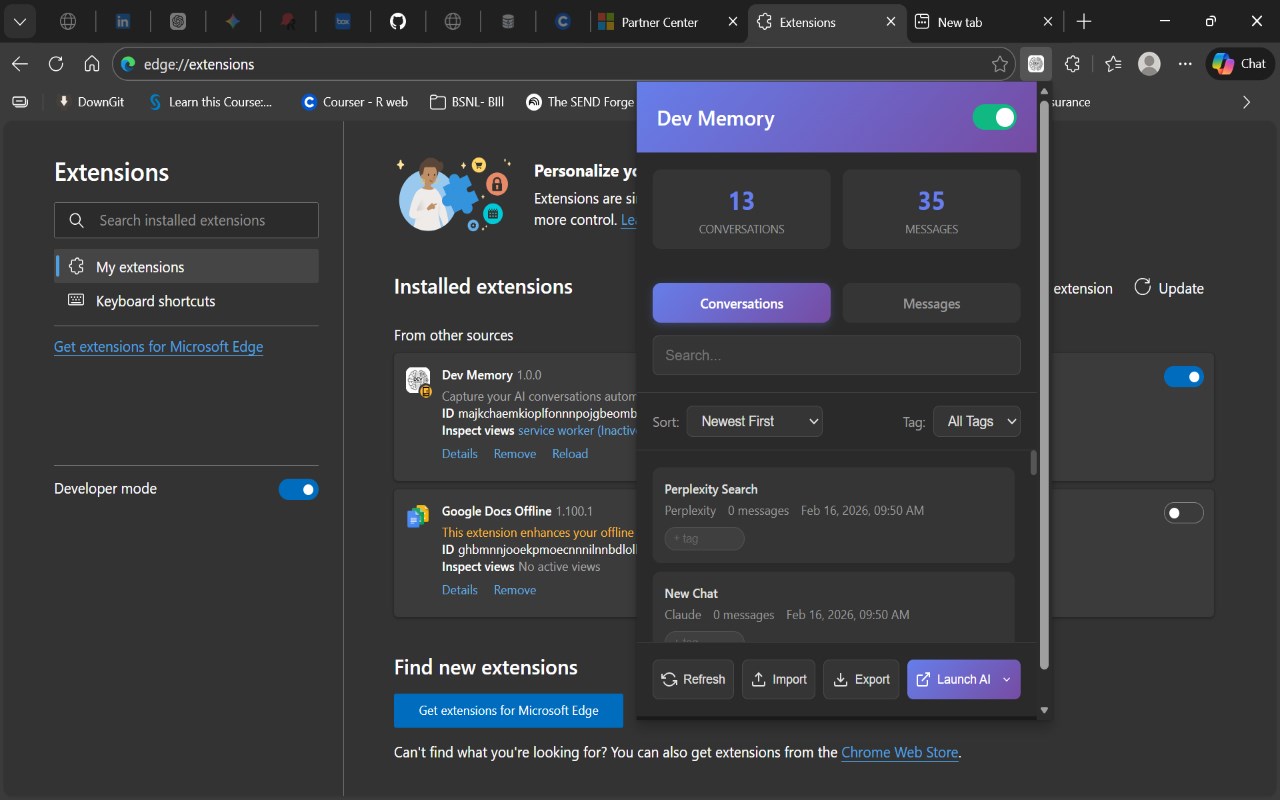The image size is (1280, 800).
Task: Click Remove for Google Docs Offline
Action: click(x=515, y=590)
